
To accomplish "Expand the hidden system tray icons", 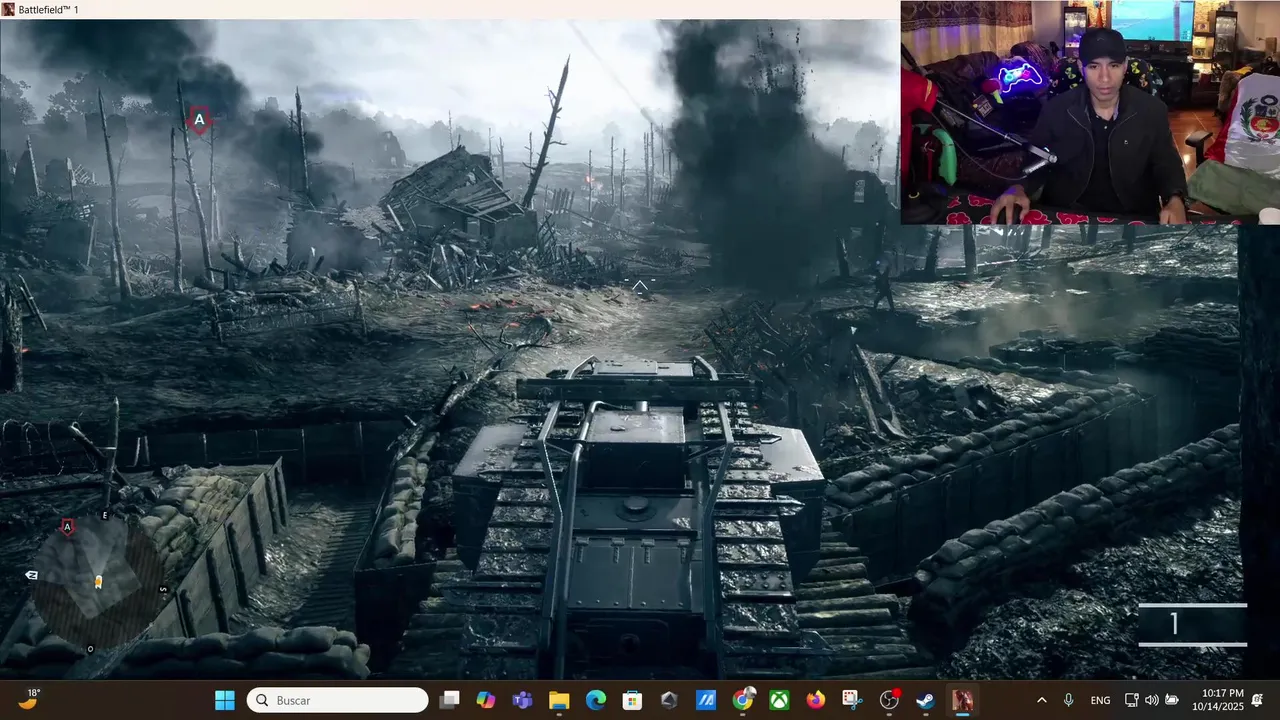I will [x=1042, y=700].
